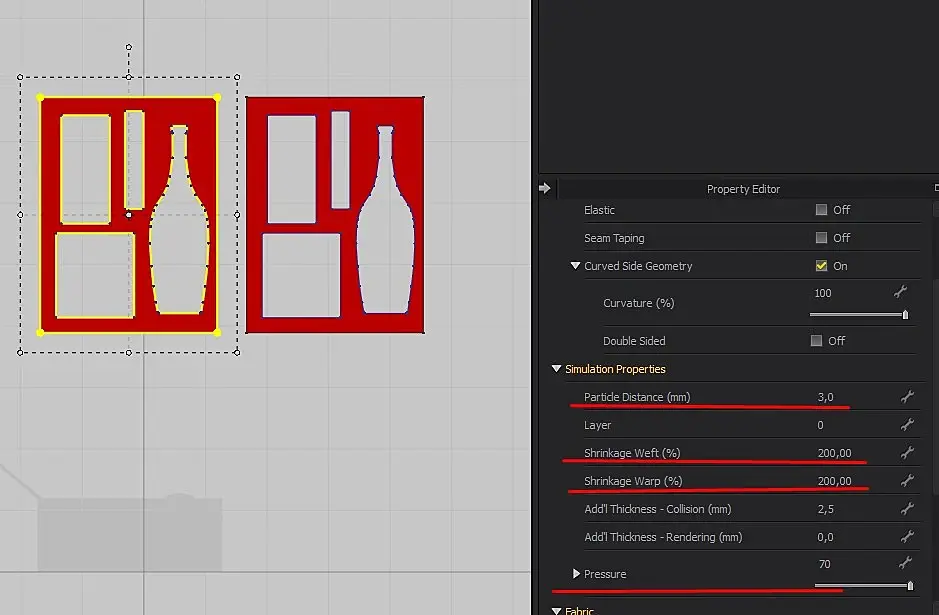The width and height of the screenshot is (939, 615).
Task: Open the wrench tool for Shrinkage Warp
Action: (x=907, y=481)
